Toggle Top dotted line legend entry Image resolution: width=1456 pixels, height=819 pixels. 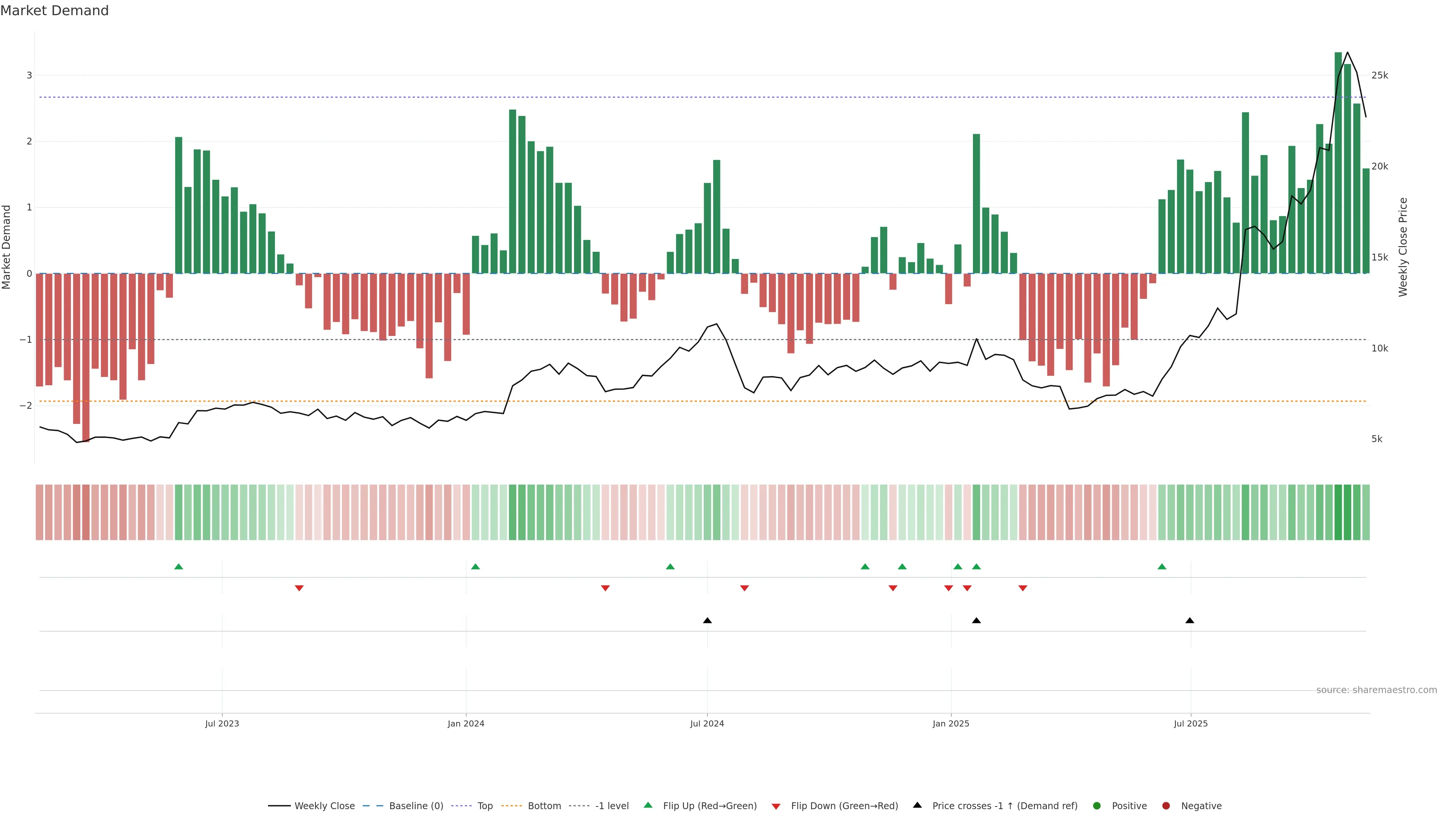coord(485,806)
